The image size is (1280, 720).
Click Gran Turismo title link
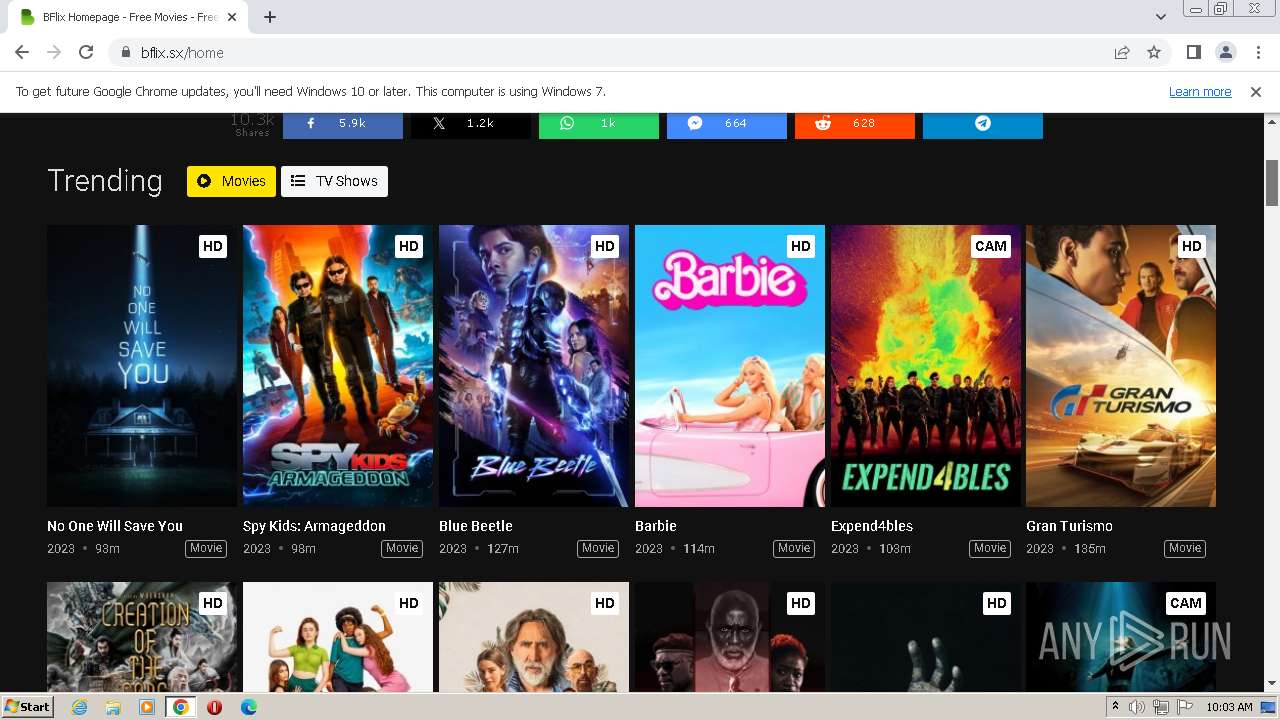[x=1069, y=526]
